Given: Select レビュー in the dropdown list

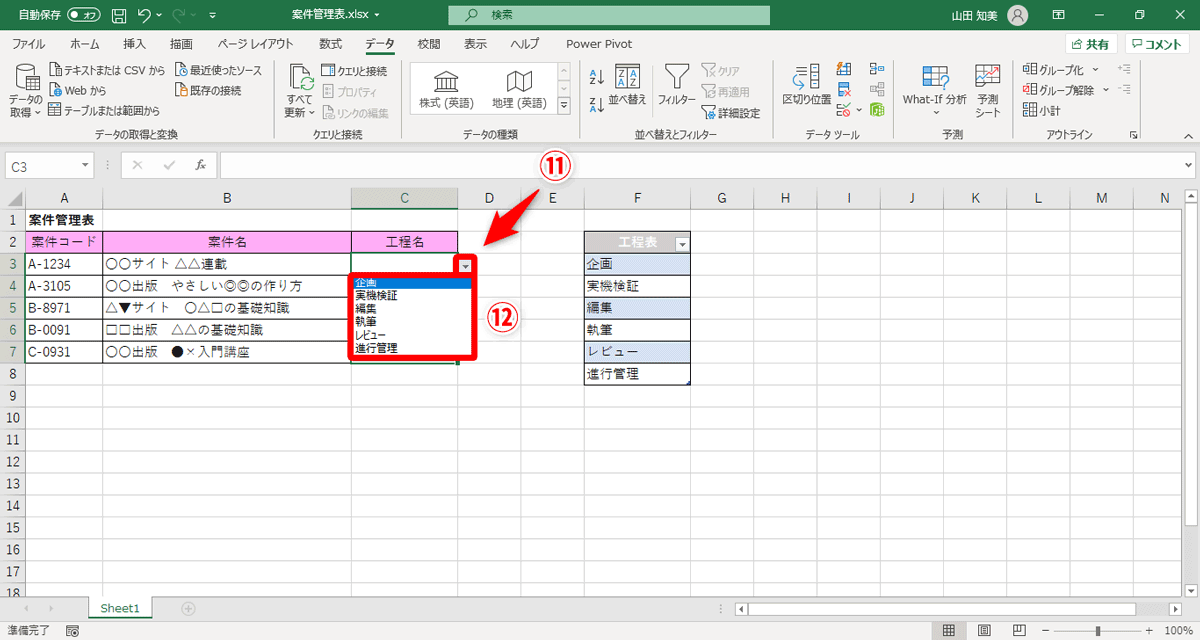Looking at the screenshot, I should tap(412, 335).
